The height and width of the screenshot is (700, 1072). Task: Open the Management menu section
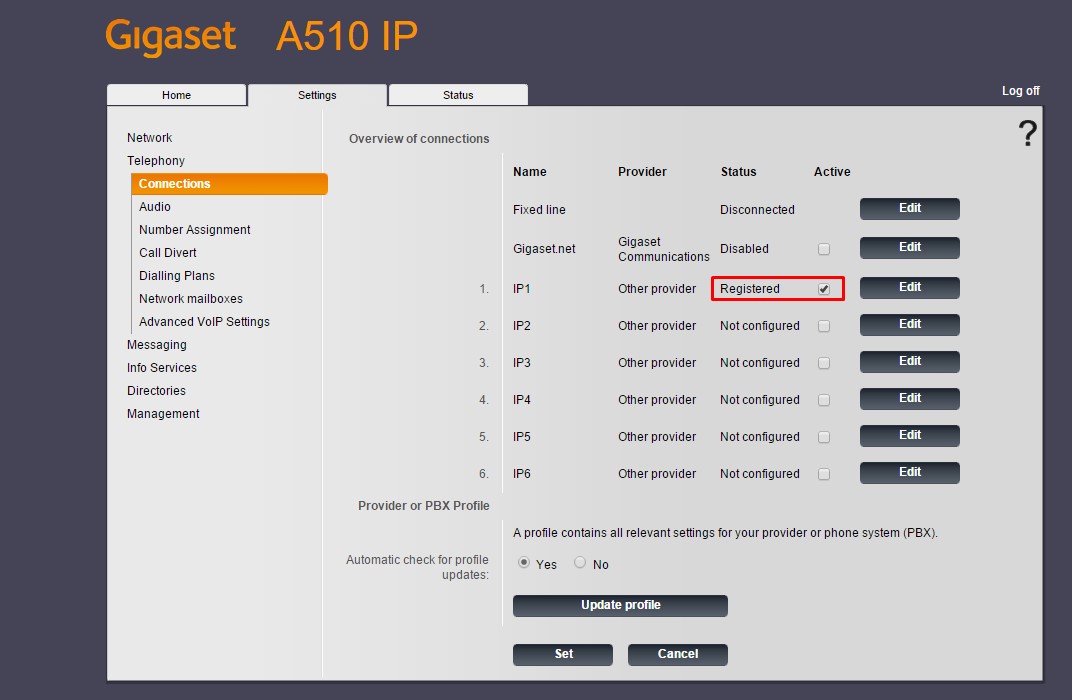pyautogui.click(x=163, y=414)
